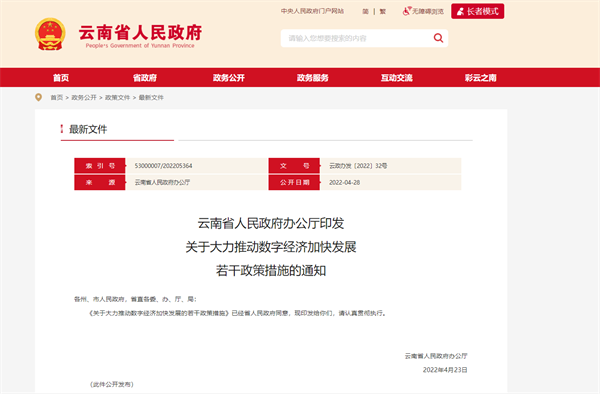Viewport: 600px width, 394px height.
Task: Open the 政务公开 menu
Action: click(x=229, y=78)
